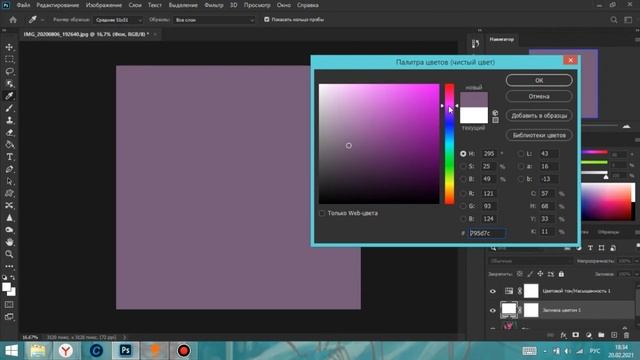Enable the Только Web-цвета checkbox
The image size is (640, 360).
322,213
